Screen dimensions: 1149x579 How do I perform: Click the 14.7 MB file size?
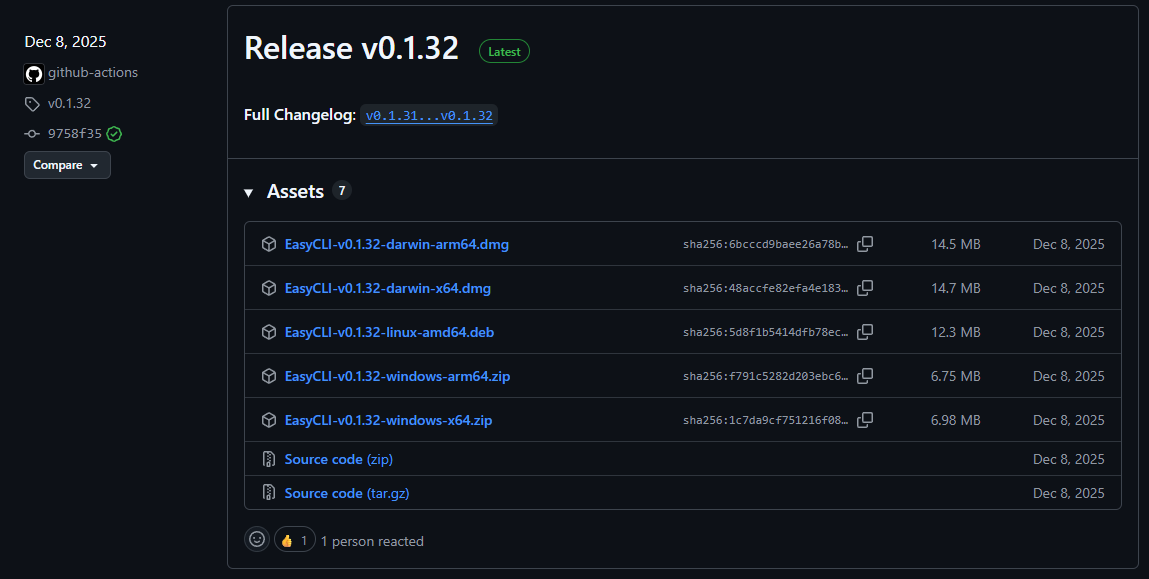click(956, 288)
